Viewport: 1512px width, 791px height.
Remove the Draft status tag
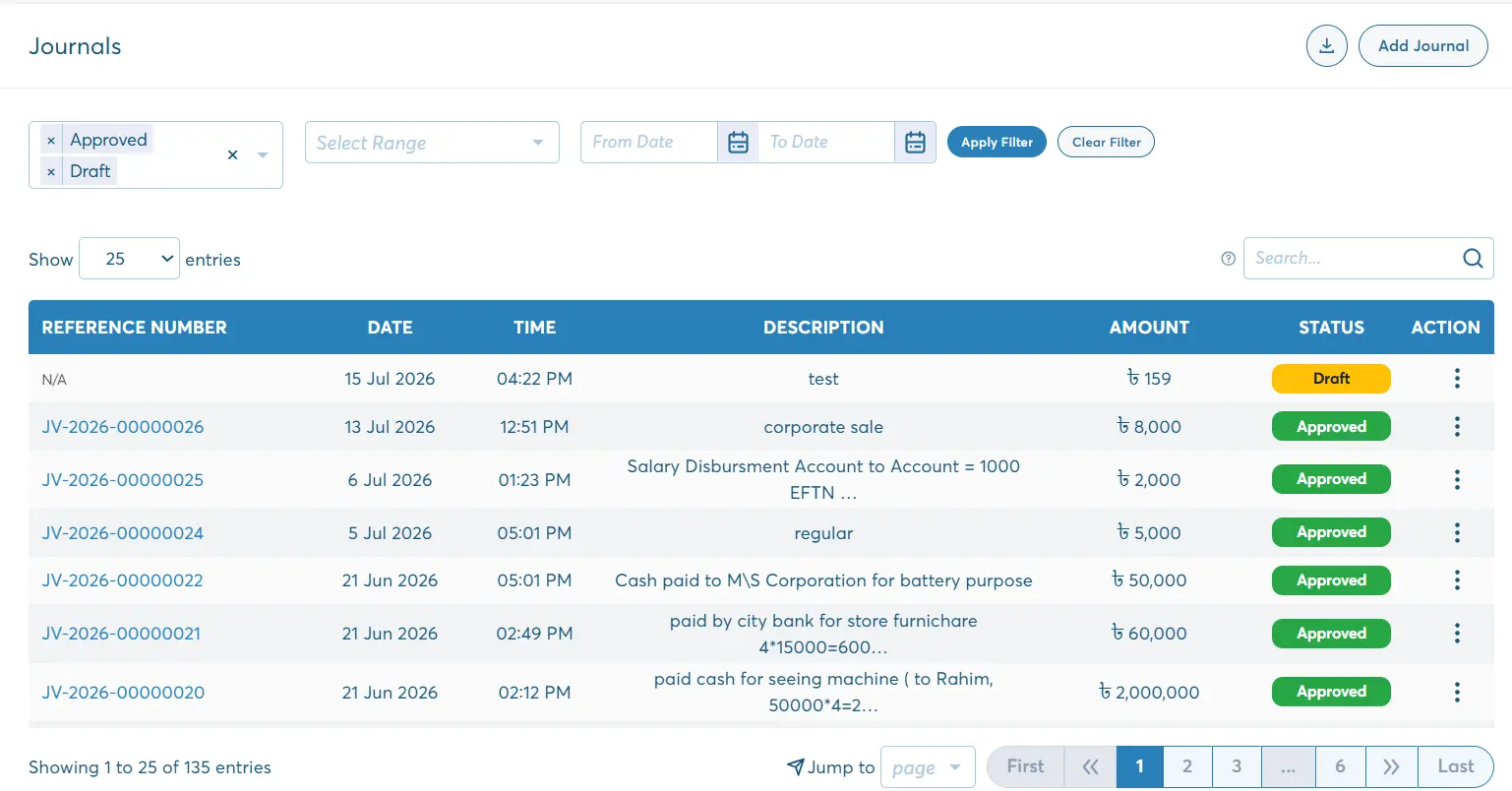(x=51, y=172)
